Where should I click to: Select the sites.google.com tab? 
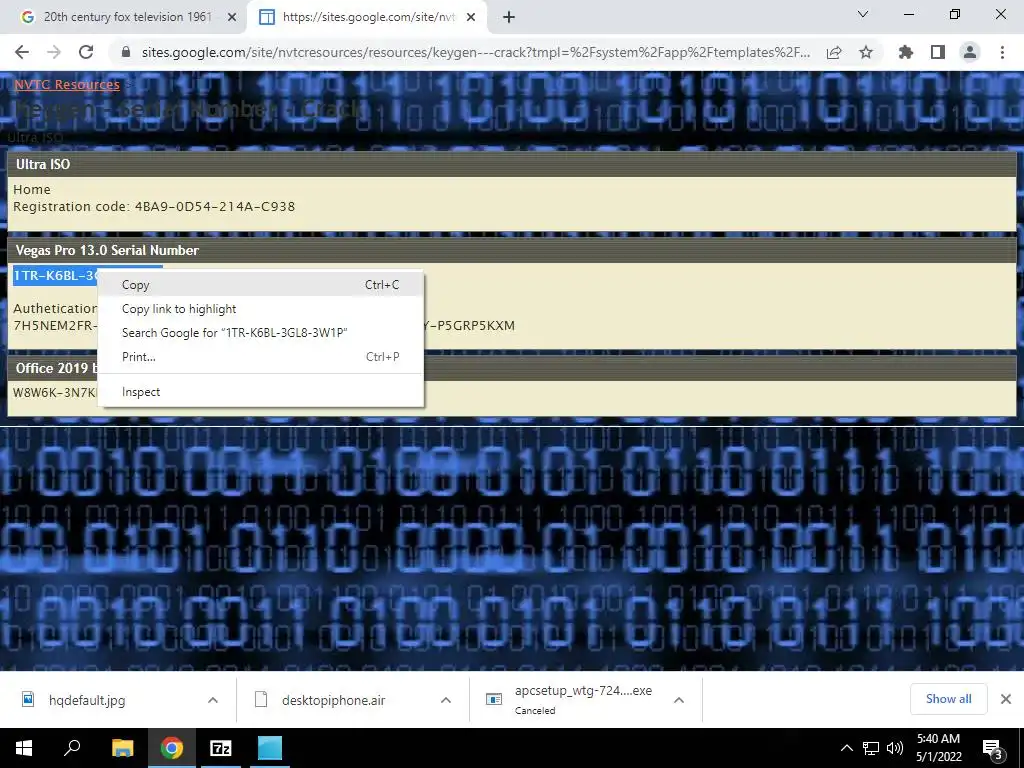coord(366,18)
